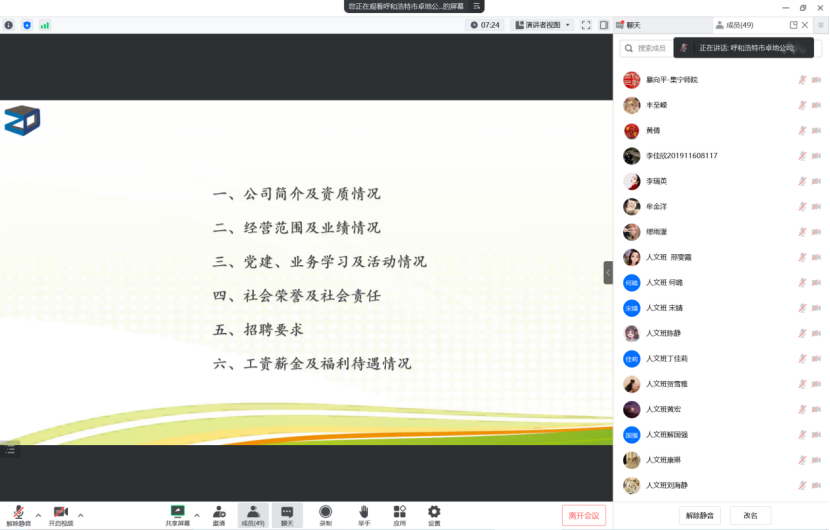Start recording with the record icon
Screen dimensions: 830x530
pyautogui.click(x=325, y=512)
